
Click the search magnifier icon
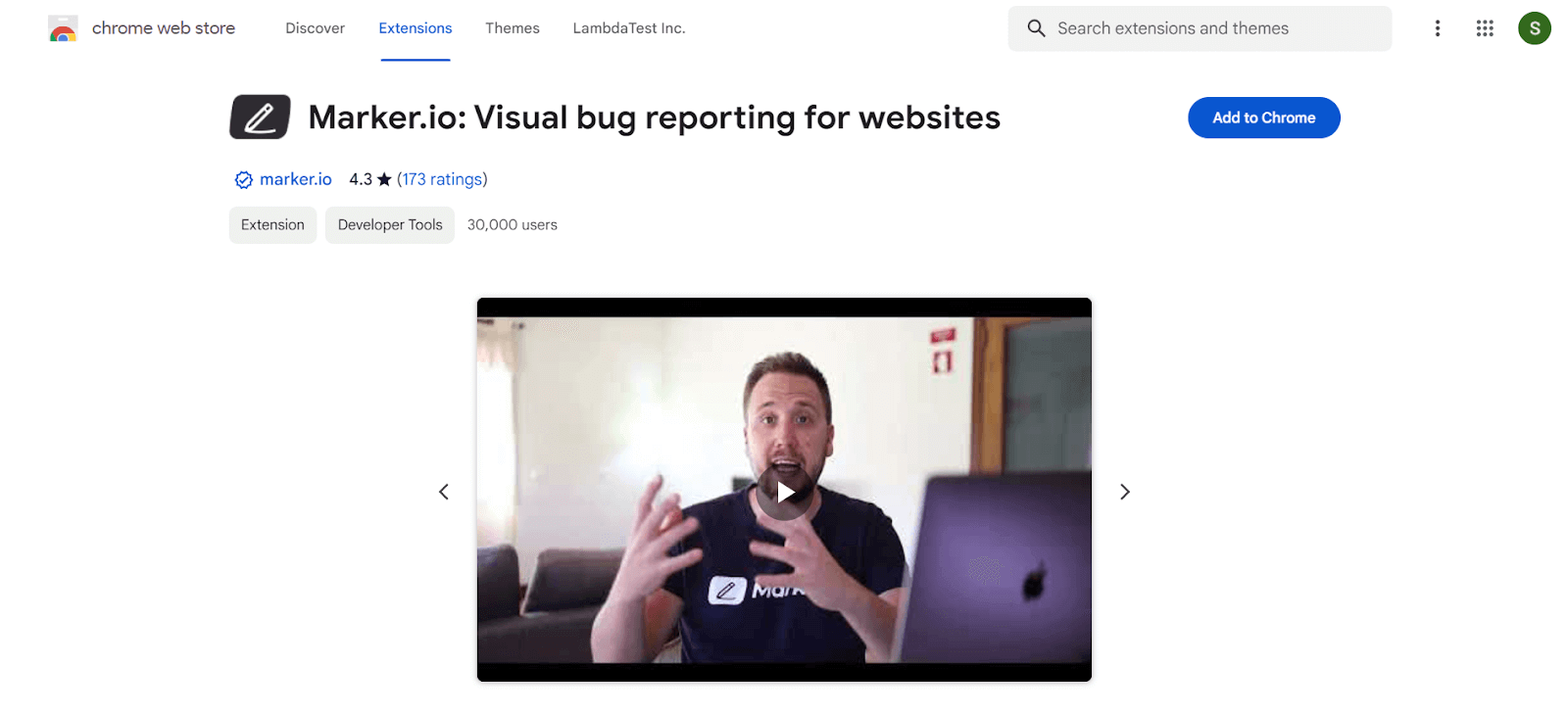pyautogui.click(x=1036, y=28)
